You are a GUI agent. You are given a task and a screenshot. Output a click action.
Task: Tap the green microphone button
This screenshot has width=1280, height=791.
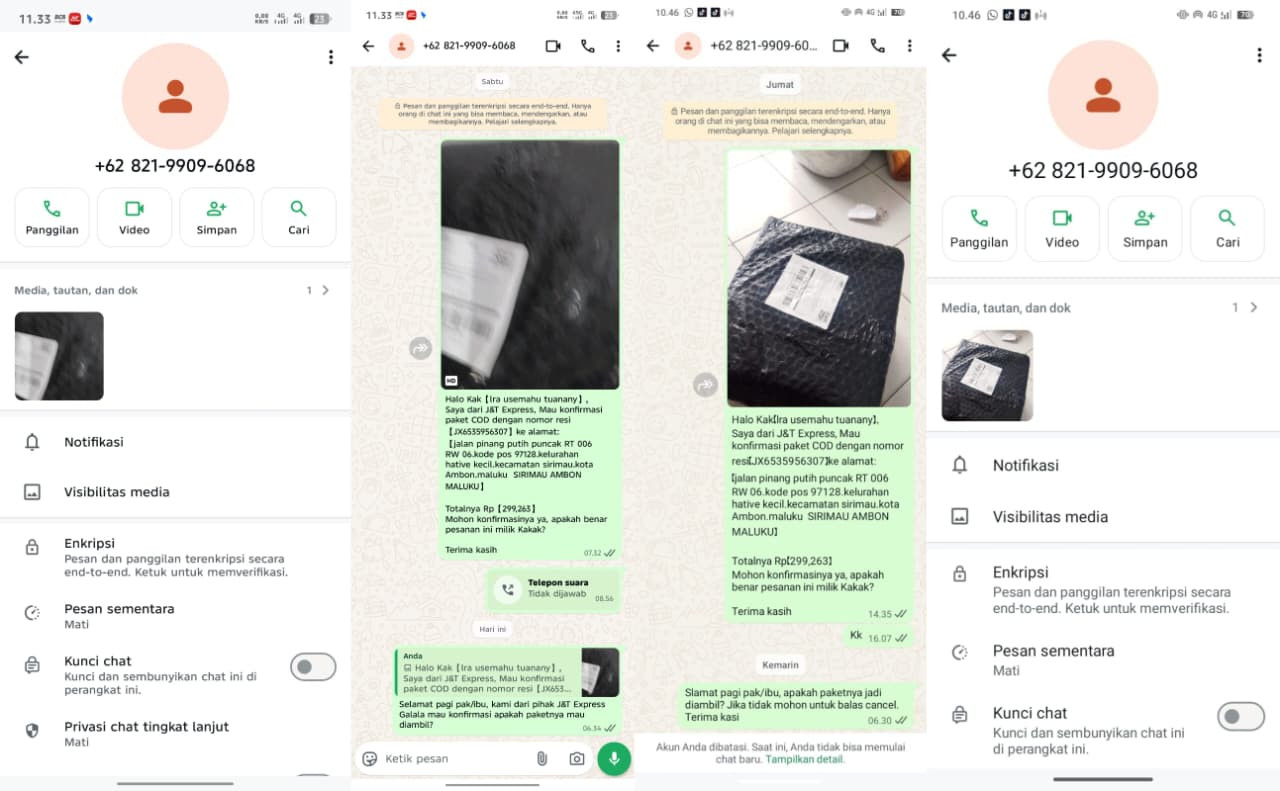pos(614,759)
